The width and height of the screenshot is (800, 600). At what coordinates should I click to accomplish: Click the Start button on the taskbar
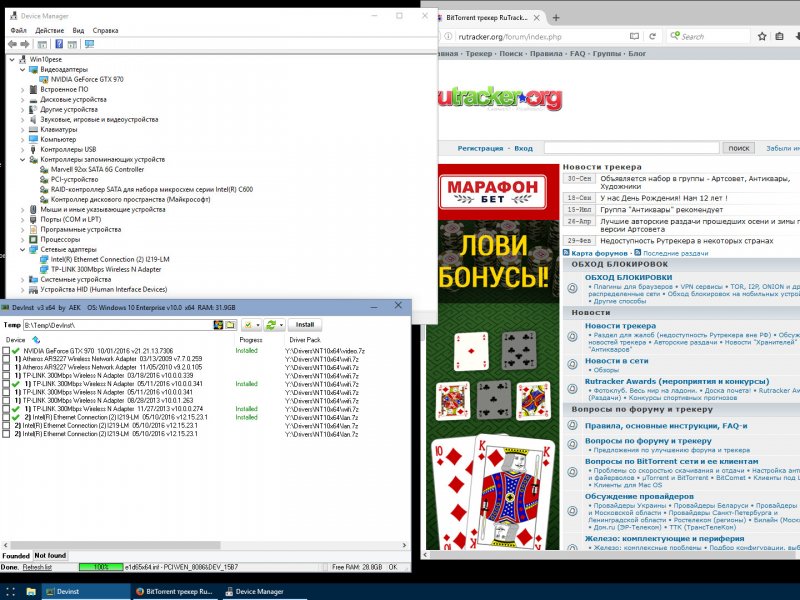pos(10,591)
